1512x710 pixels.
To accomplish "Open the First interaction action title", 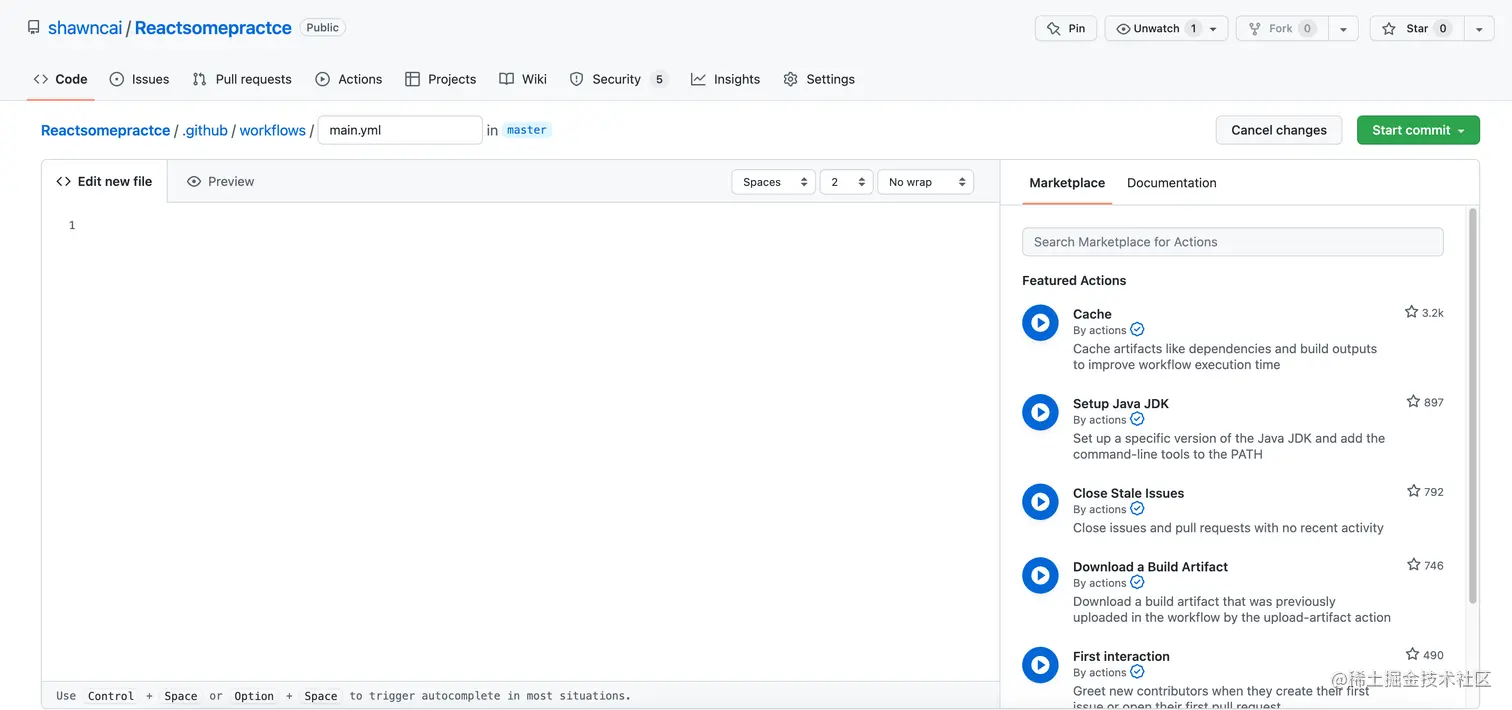I will (1121, 656).
